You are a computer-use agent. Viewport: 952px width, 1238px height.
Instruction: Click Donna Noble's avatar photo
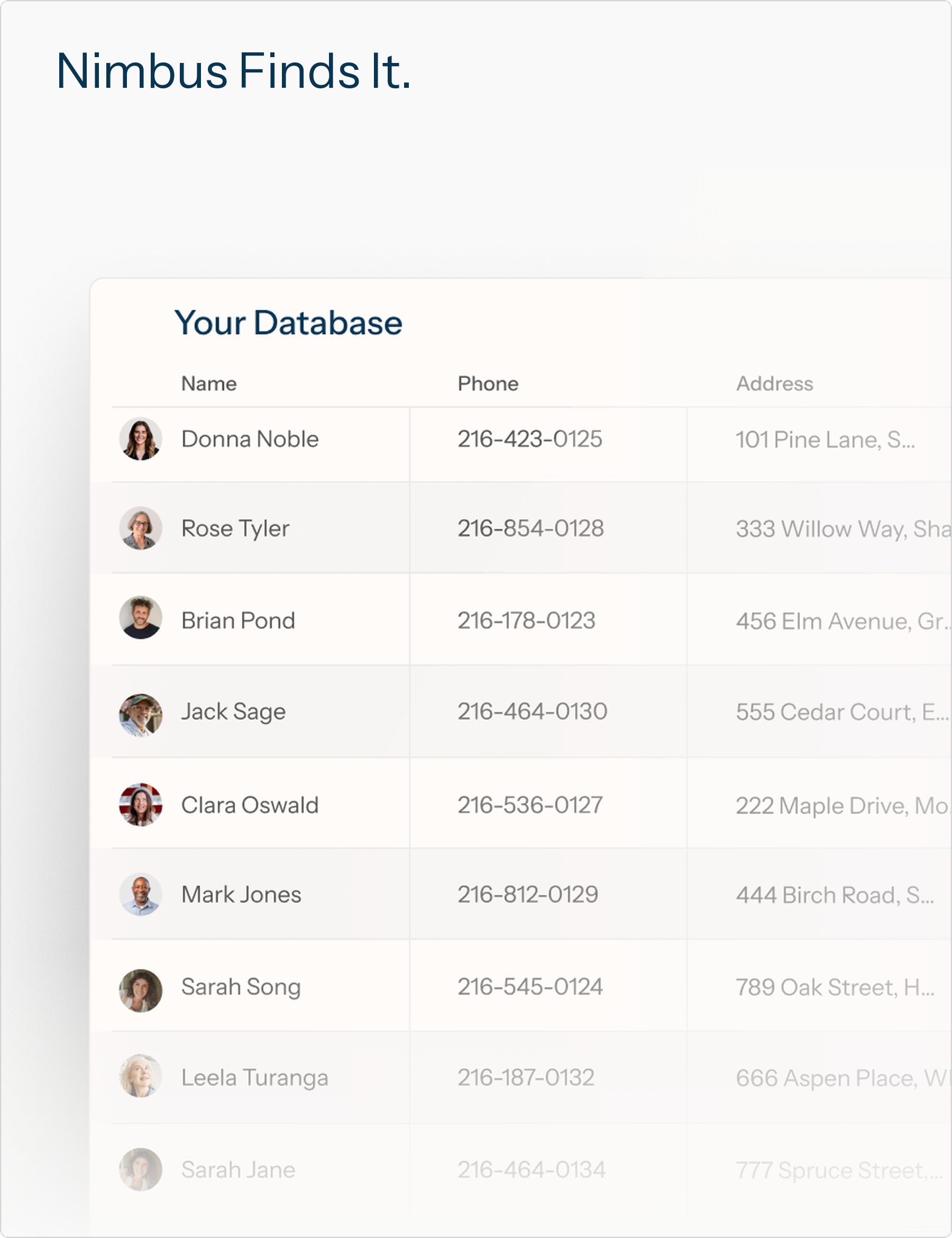tap(141, 439)
